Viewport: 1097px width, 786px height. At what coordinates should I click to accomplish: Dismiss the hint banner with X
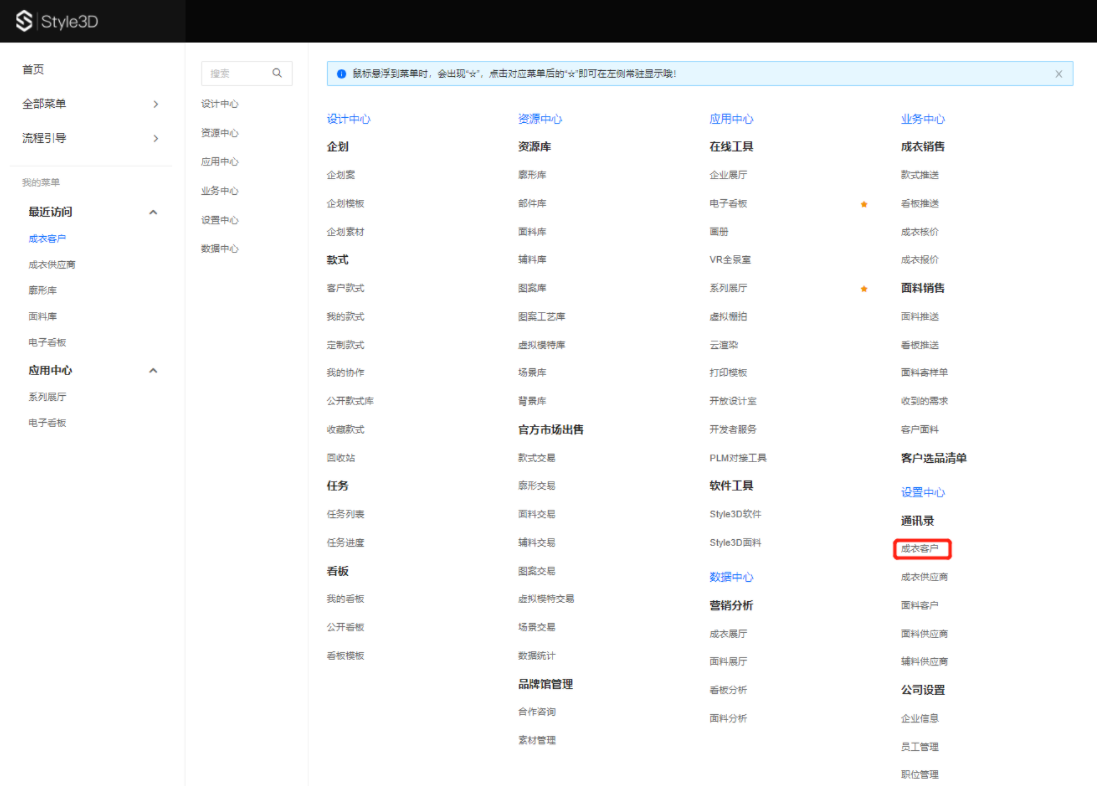[x=1059, y=74]
